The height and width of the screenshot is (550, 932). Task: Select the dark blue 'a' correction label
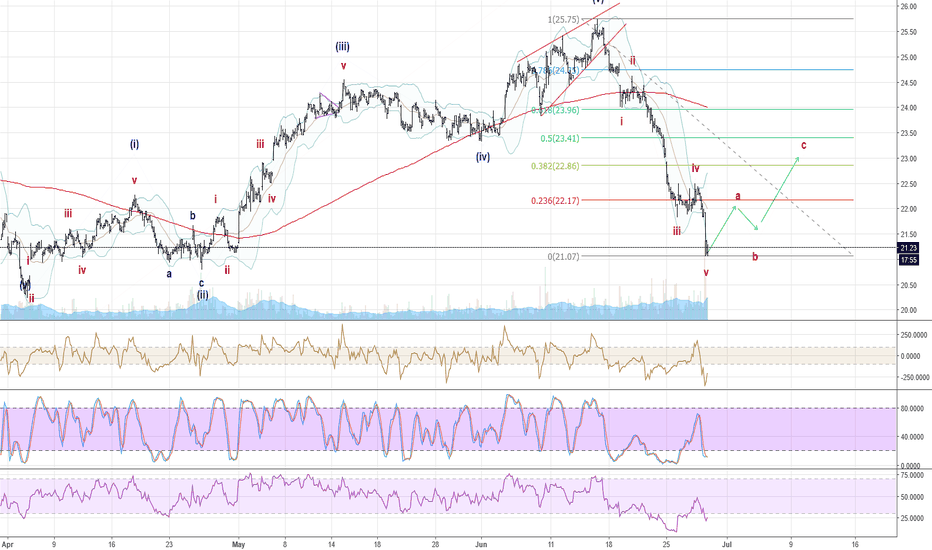tap(169, 274)
